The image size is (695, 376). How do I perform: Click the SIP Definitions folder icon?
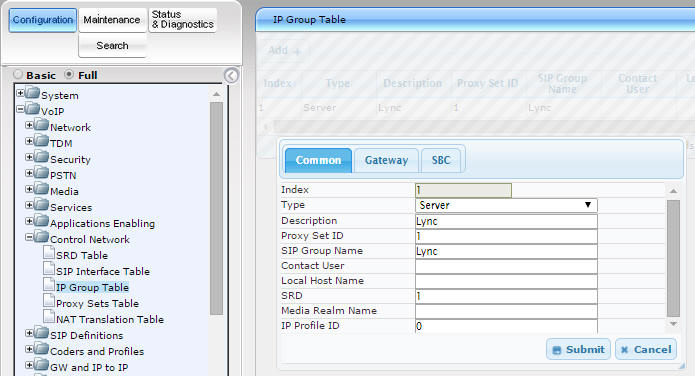pyautogui.click(x=42, y=333)
